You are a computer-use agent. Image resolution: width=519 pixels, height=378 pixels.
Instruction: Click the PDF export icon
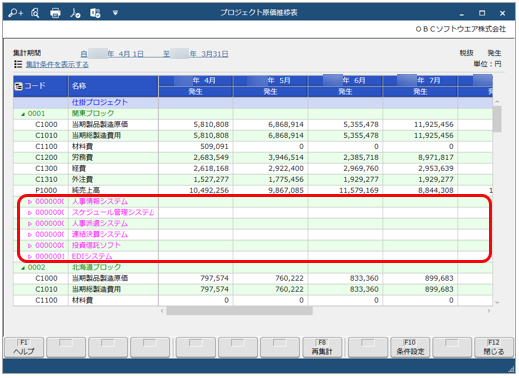[75, 13]
